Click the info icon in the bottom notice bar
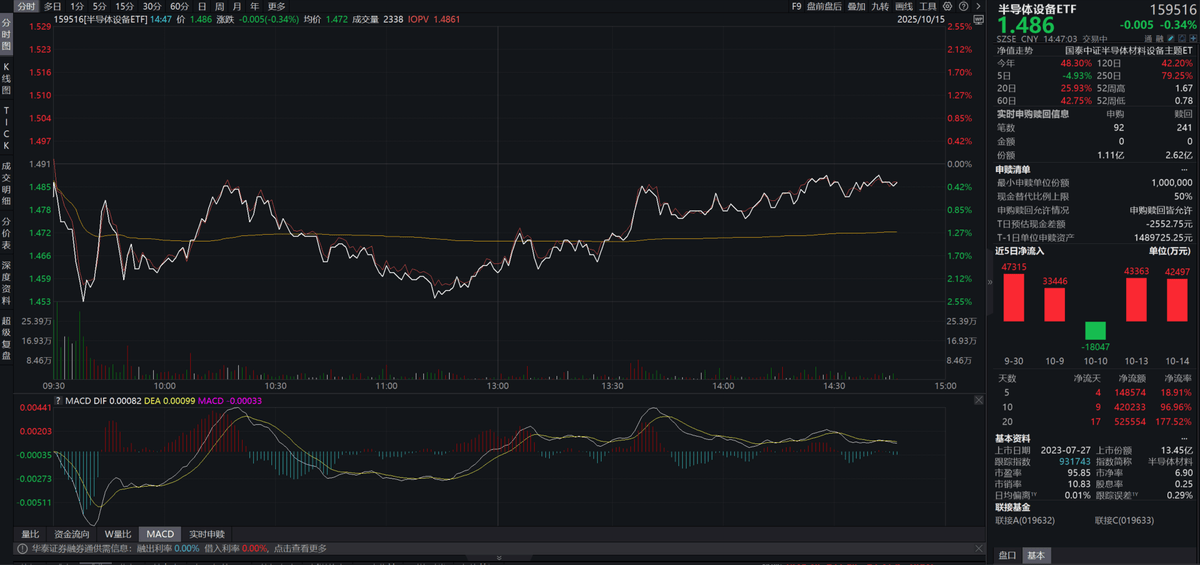1200x565 pixels. point(20,548)
